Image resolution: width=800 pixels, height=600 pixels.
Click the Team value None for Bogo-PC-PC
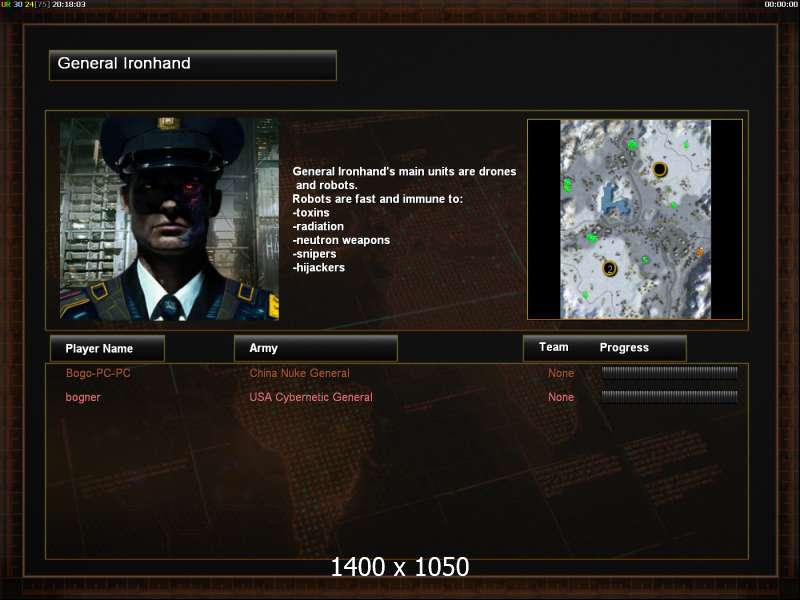coord(561,373)
